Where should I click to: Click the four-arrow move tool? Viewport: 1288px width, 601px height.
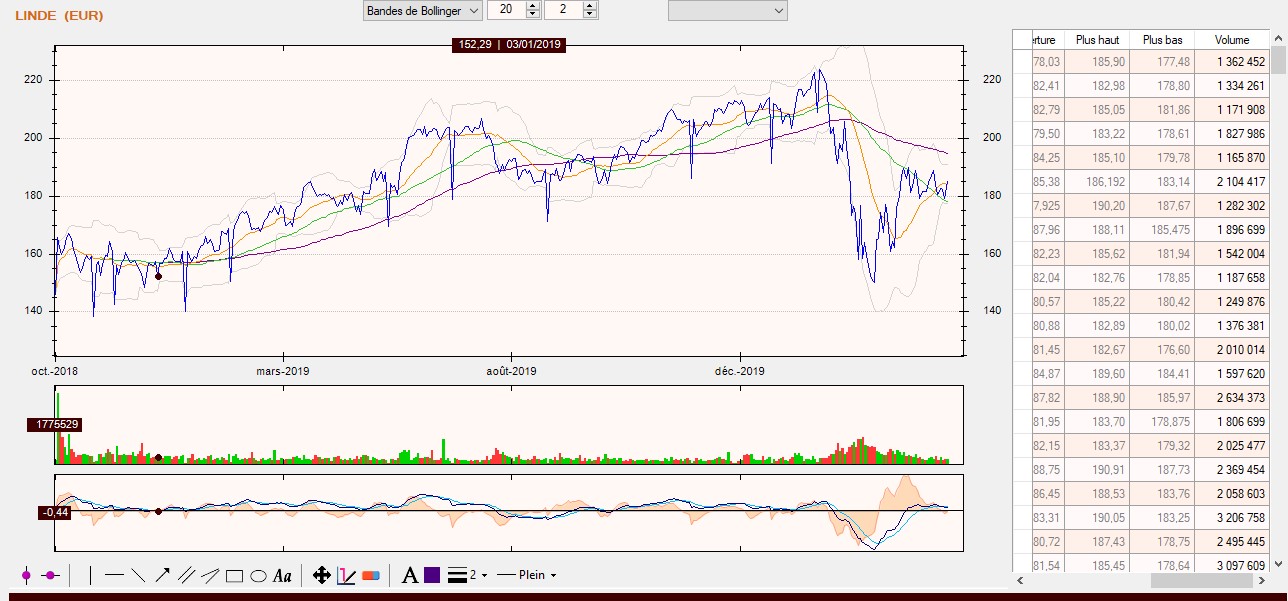(322, 575)
